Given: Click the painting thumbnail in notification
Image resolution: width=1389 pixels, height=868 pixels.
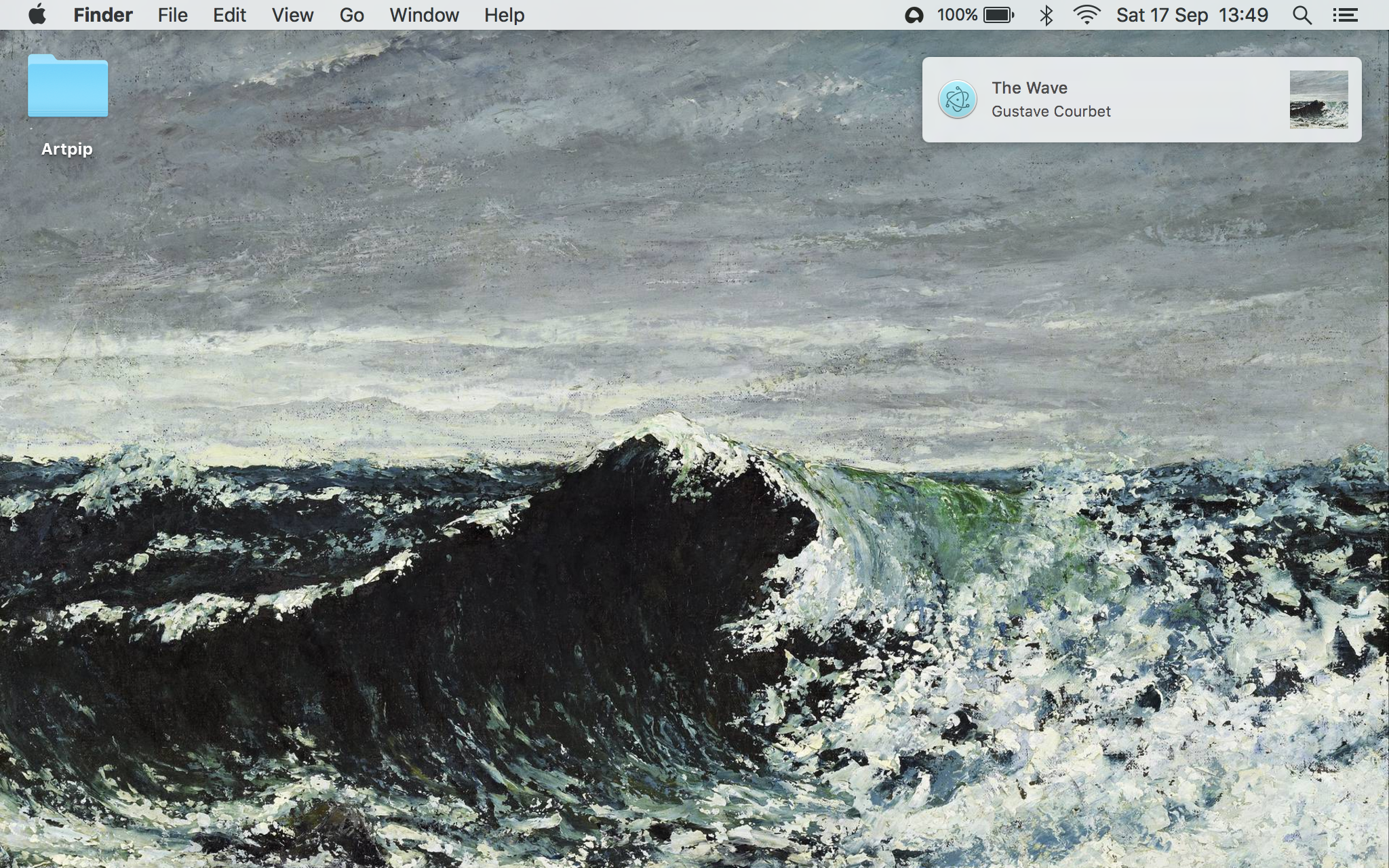Looking at the screenshot, I should click(1318, 100).
